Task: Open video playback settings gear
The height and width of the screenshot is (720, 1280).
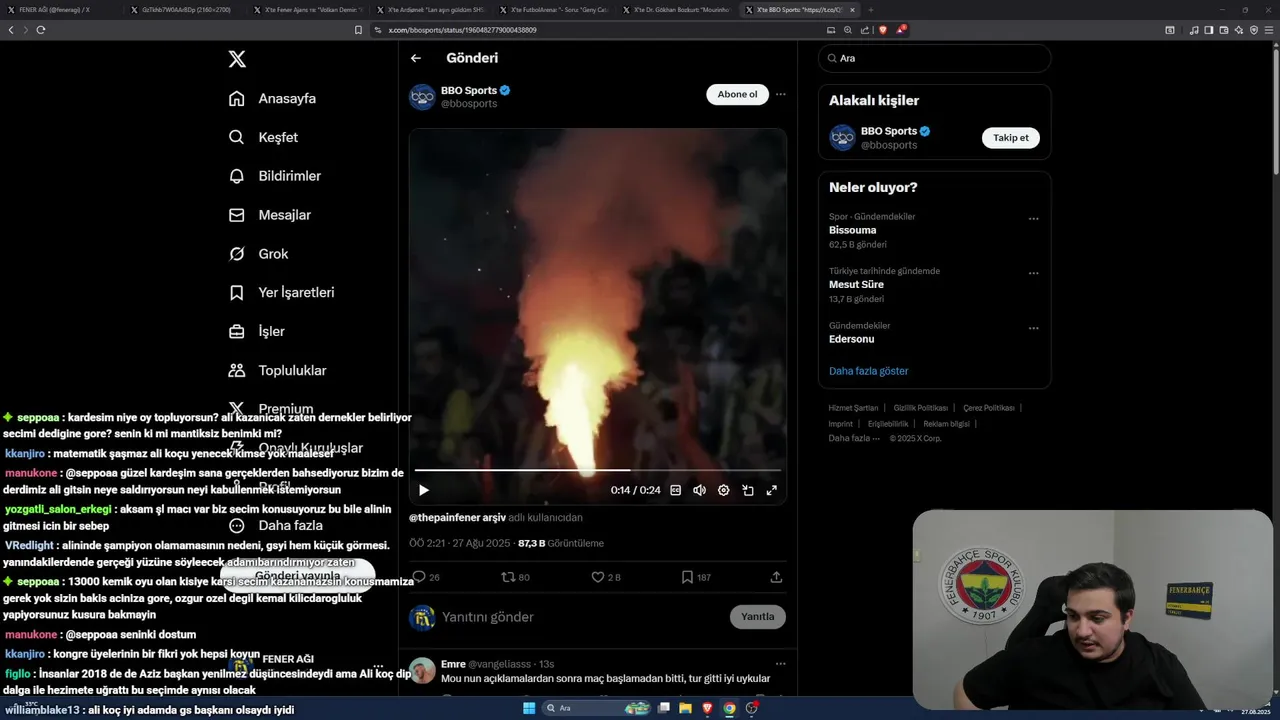Action: 723,490
